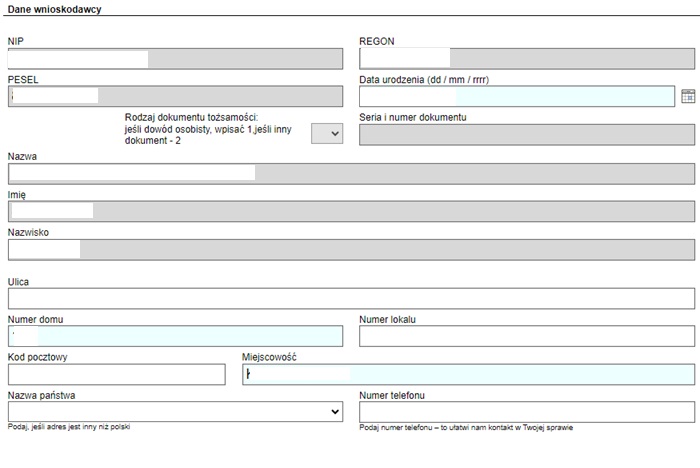Open the calendar date picker icon
This screenshot has height=468, width=700.
tap(687, 96)
